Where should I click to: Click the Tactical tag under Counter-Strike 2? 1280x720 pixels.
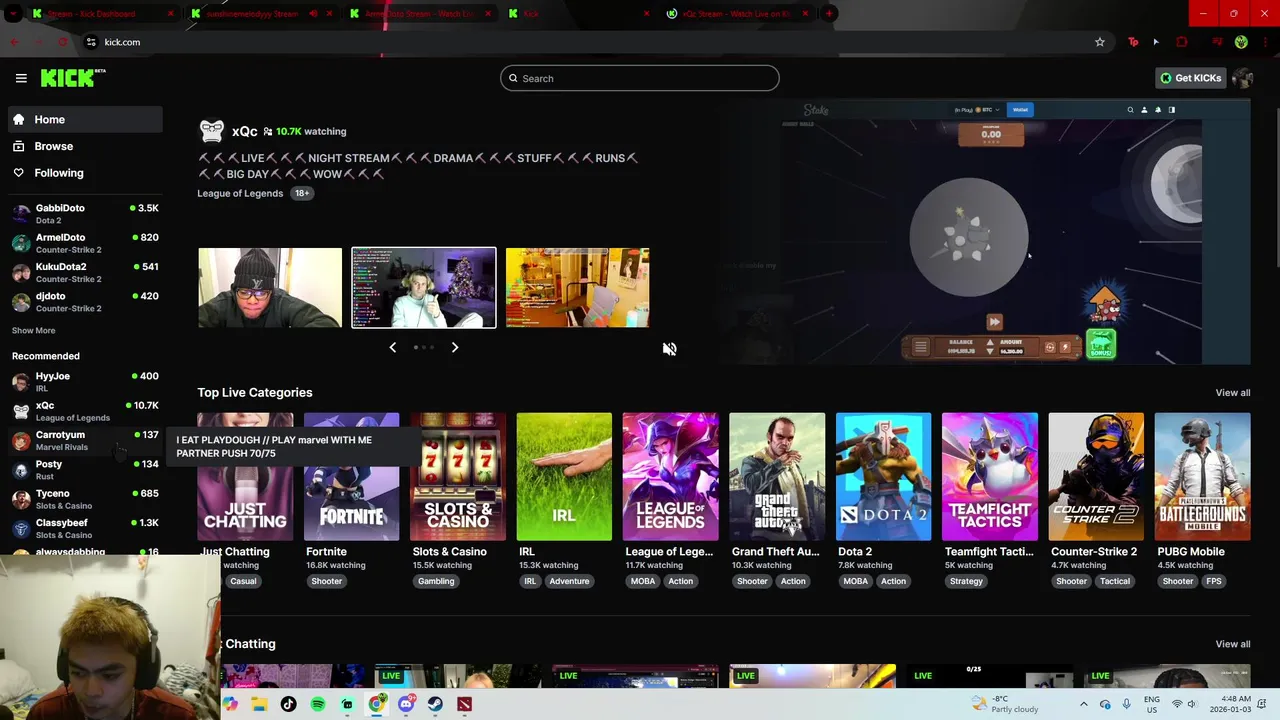1115,581
